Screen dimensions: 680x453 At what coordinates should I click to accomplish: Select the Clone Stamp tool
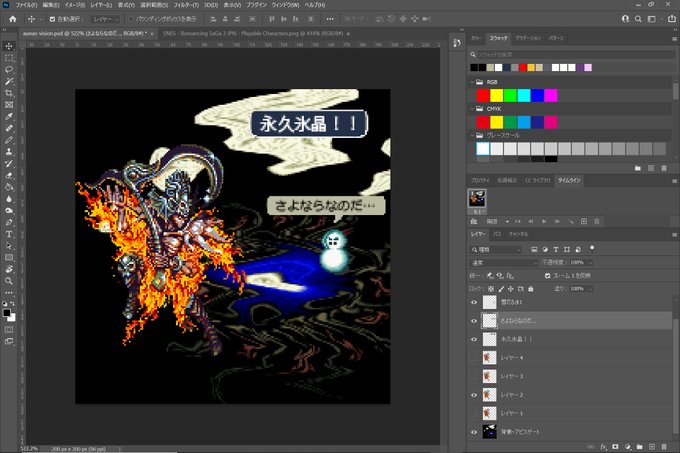[x=9, y=152]
